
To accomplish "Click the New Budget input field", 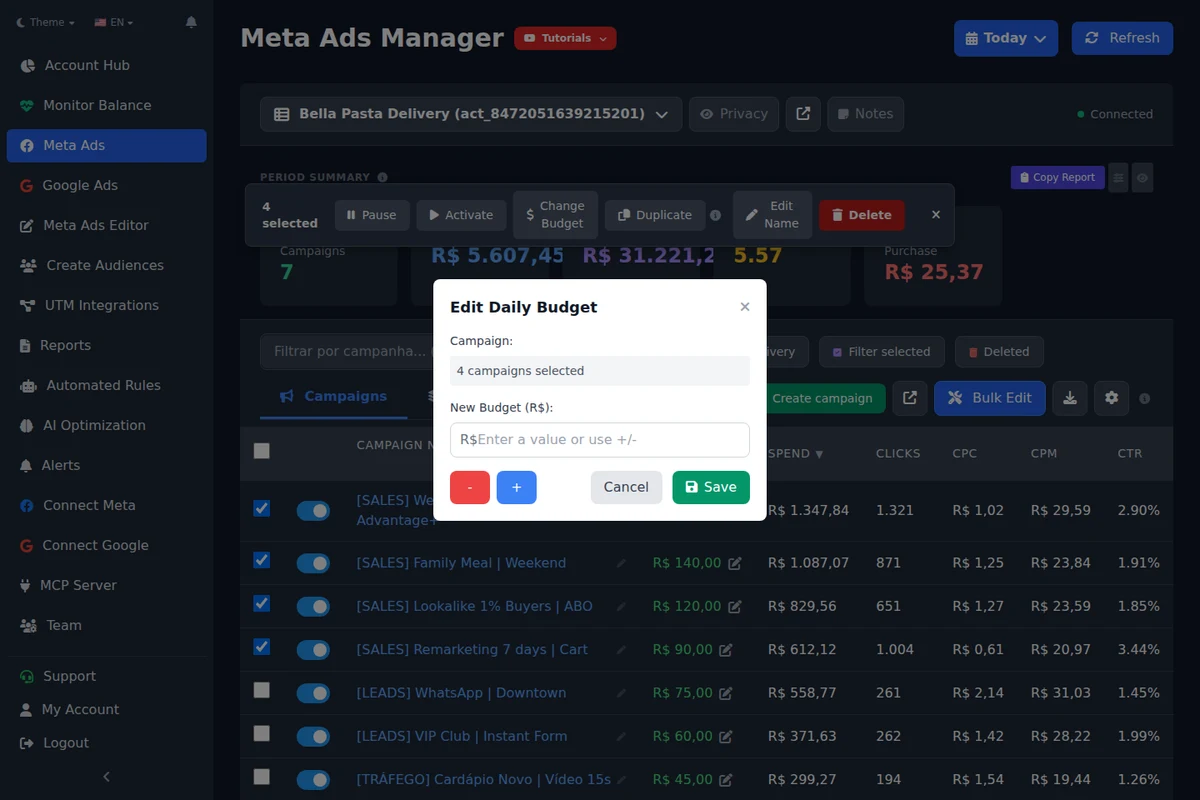I will point(600,440).
